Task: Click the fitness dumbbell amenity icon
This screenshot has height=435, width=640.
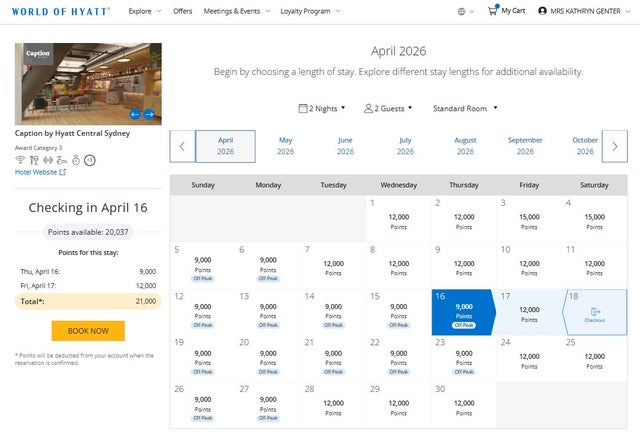Action: click(48, 160)
